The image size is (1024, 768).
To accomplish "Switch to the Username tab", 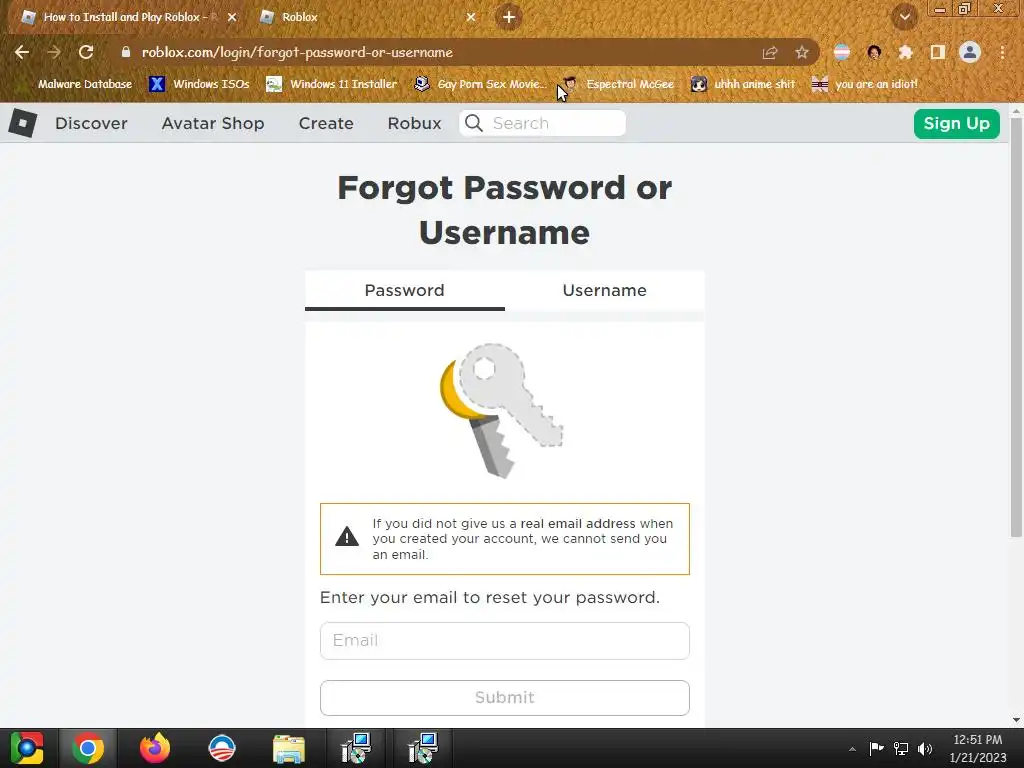I will [605, 291].
